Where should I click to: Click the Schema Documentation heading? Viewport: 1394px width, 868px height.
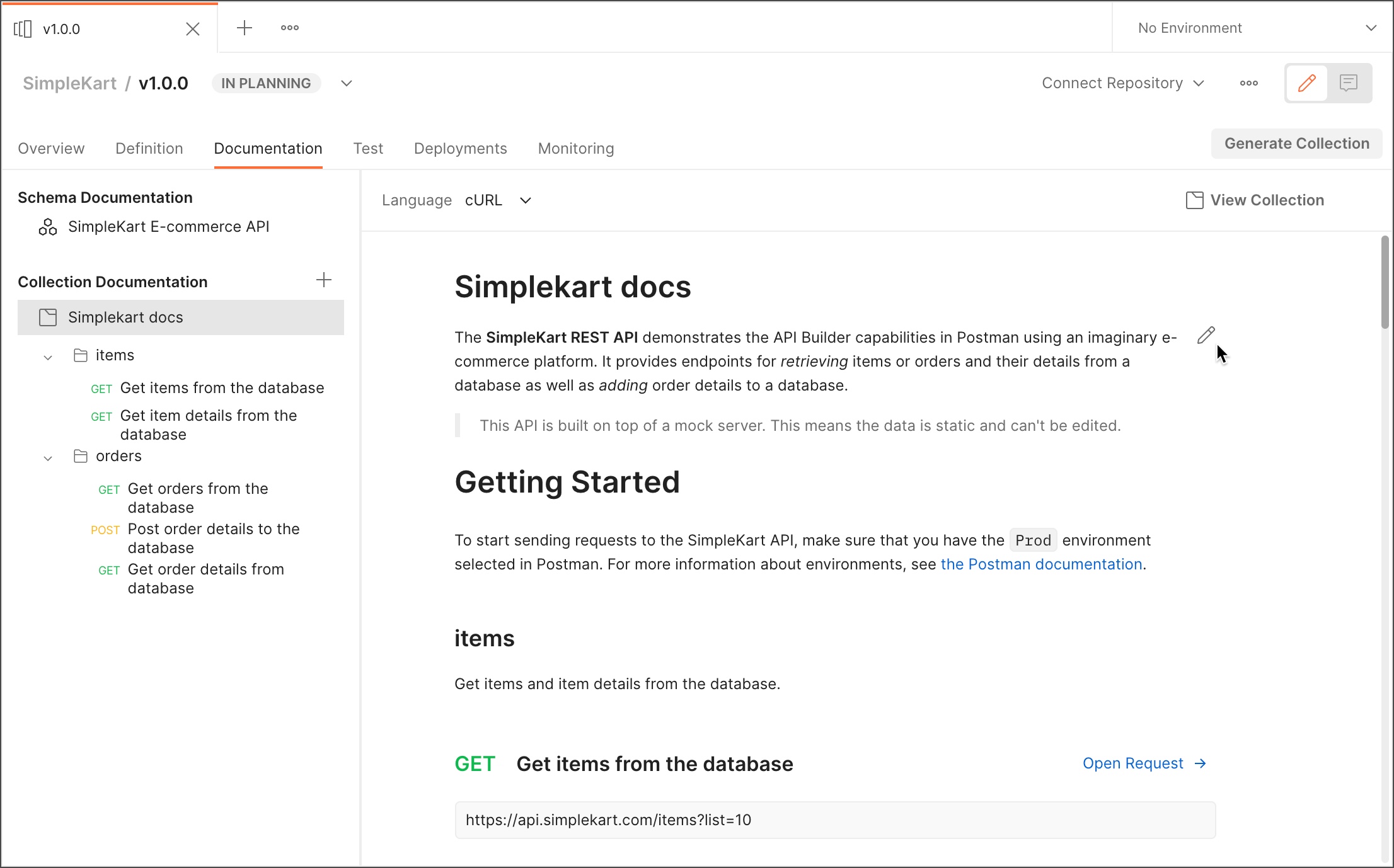(105, 198)
